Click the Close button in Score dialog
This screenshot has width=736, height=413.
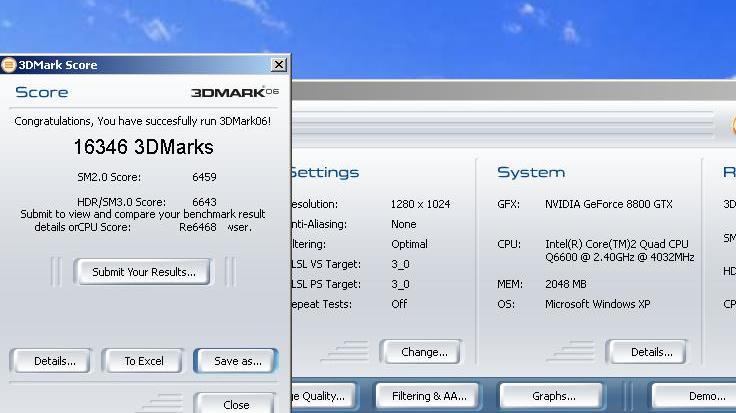pos(236,404)
